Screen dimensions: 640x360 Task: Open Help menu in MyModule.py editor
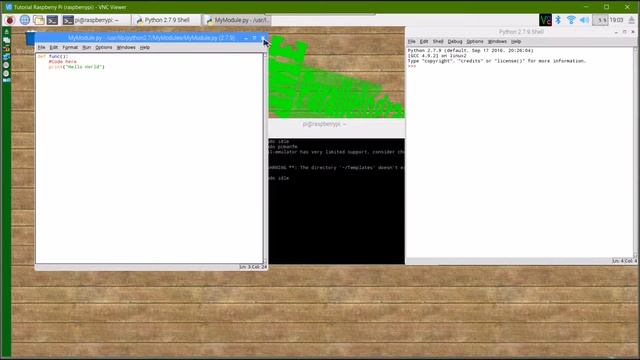pos(144,47)
